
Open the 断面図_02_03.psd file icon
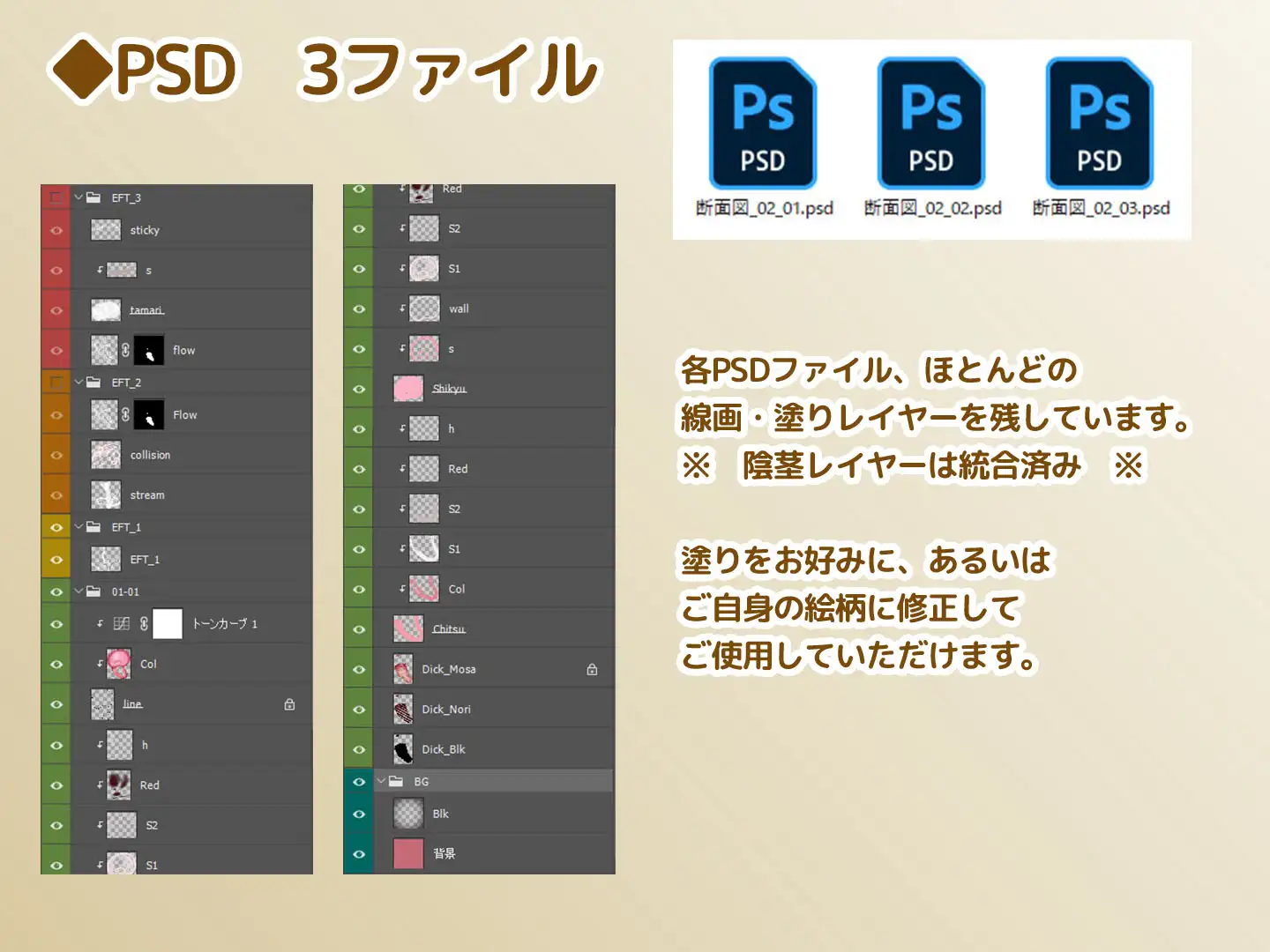coord(1099,123)
